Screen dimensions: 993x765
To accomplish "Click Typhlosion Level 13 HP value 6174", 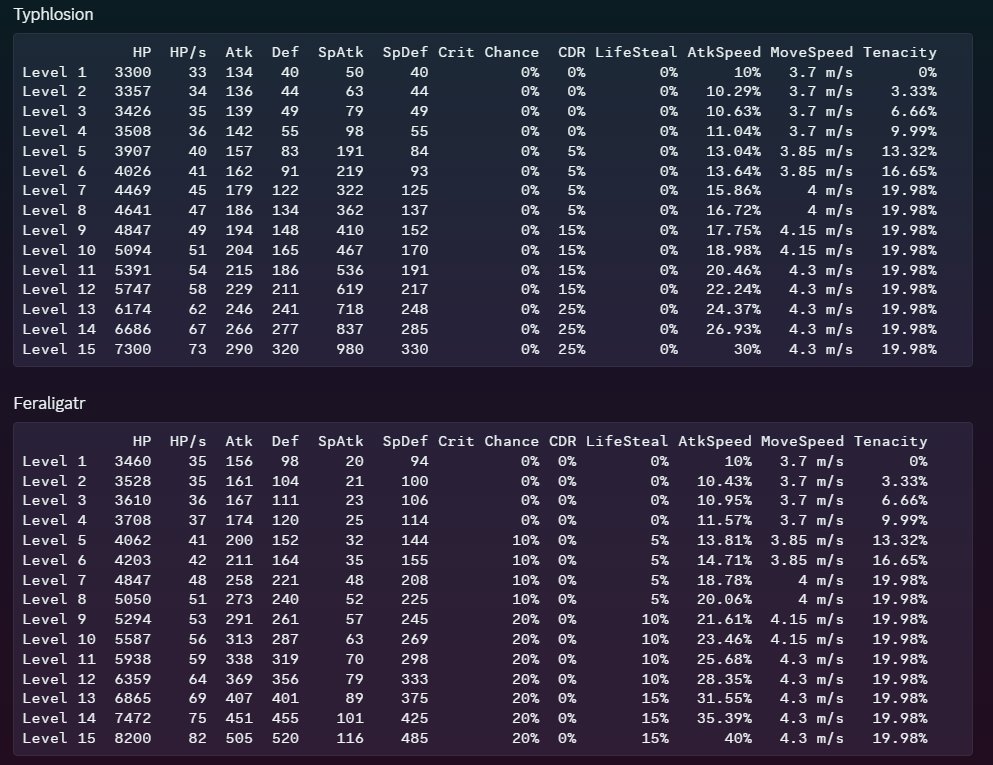I will [133, 309].
